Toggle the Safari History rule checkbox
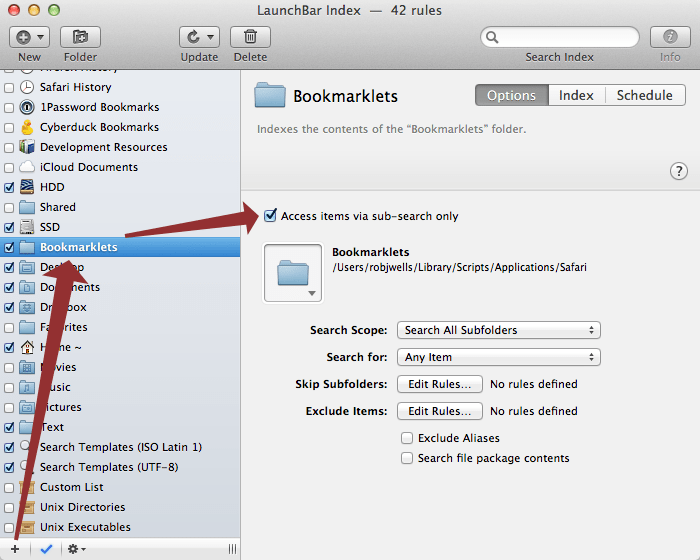The image size is (700, 560). 9,88
